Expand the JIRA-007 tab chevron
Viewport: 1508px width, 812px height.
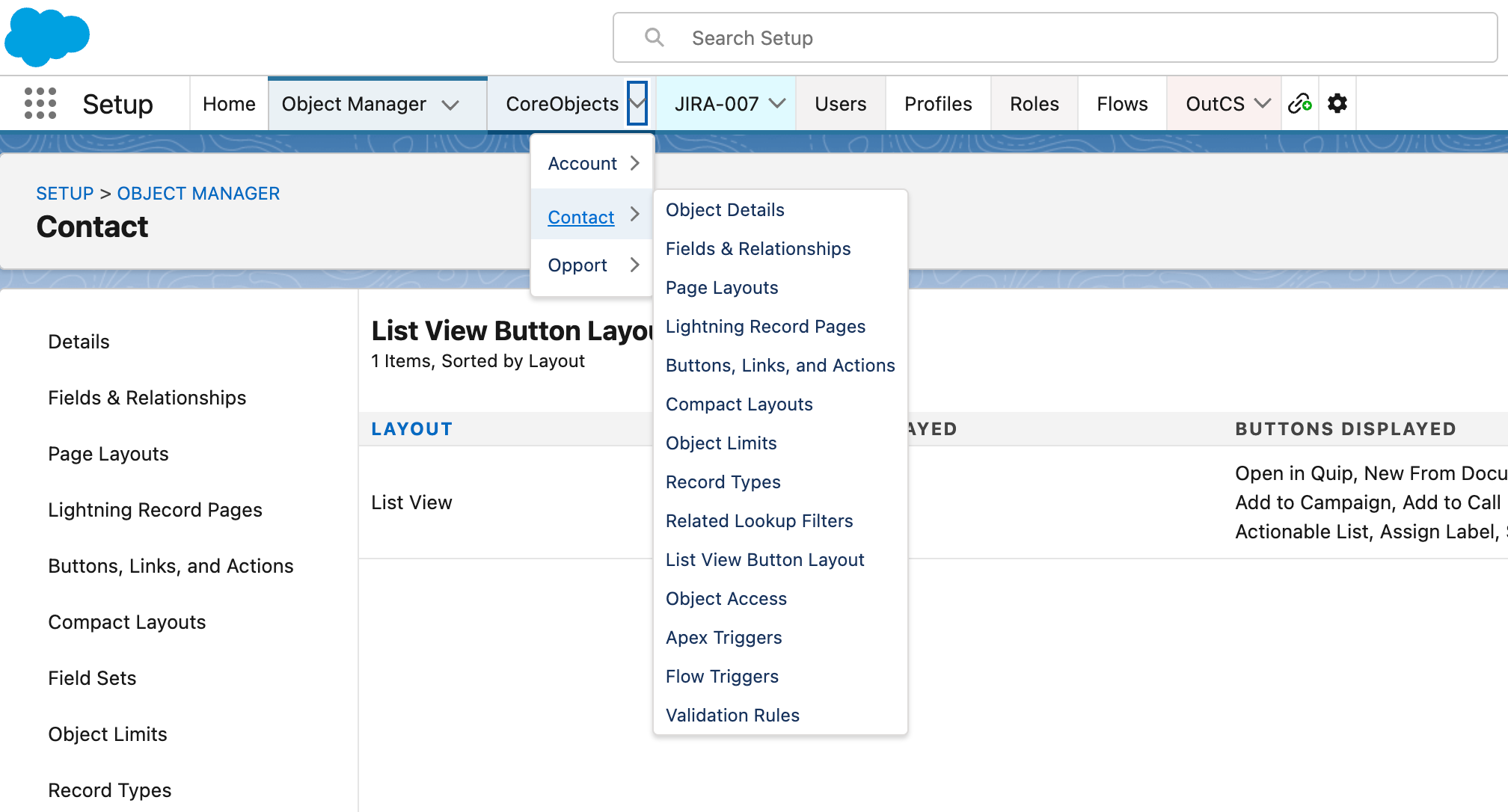tap(778, 103)
